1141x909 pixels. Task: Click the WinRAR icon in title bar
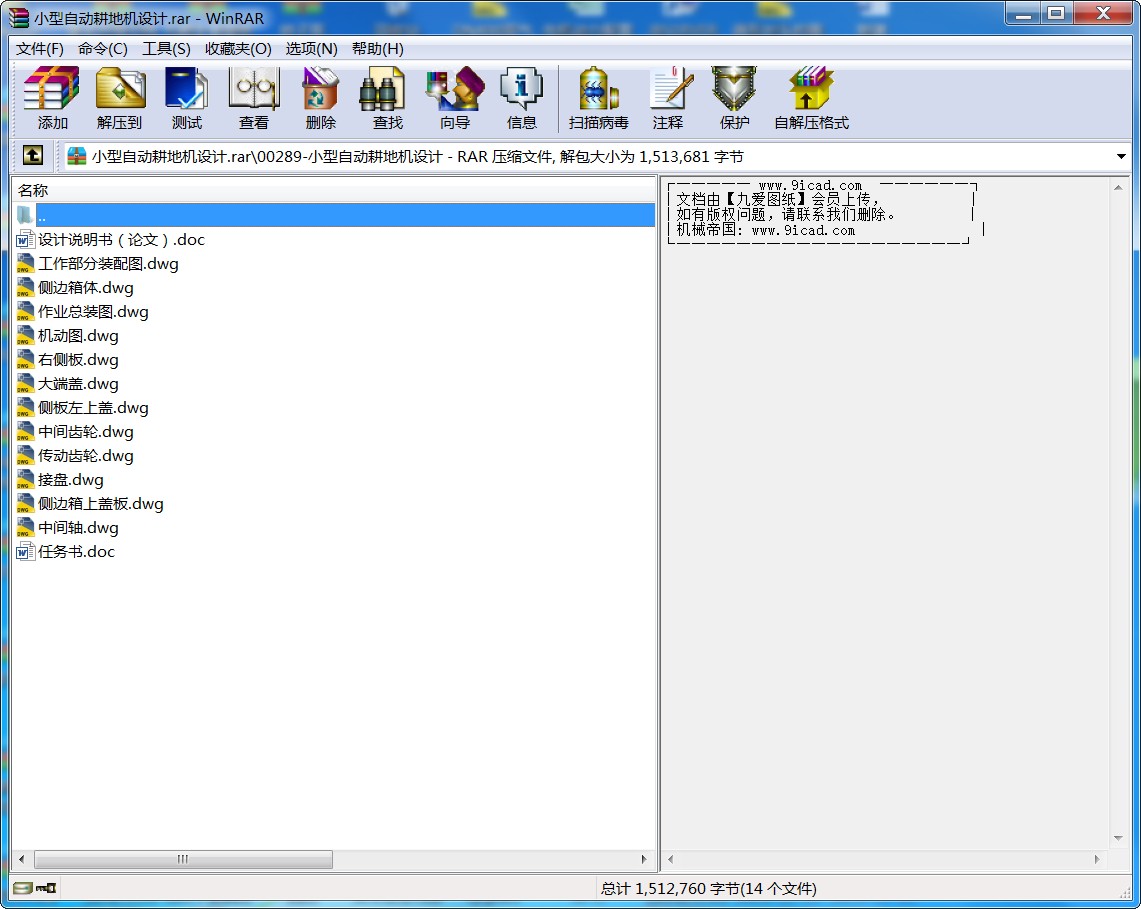coord(18,17)
